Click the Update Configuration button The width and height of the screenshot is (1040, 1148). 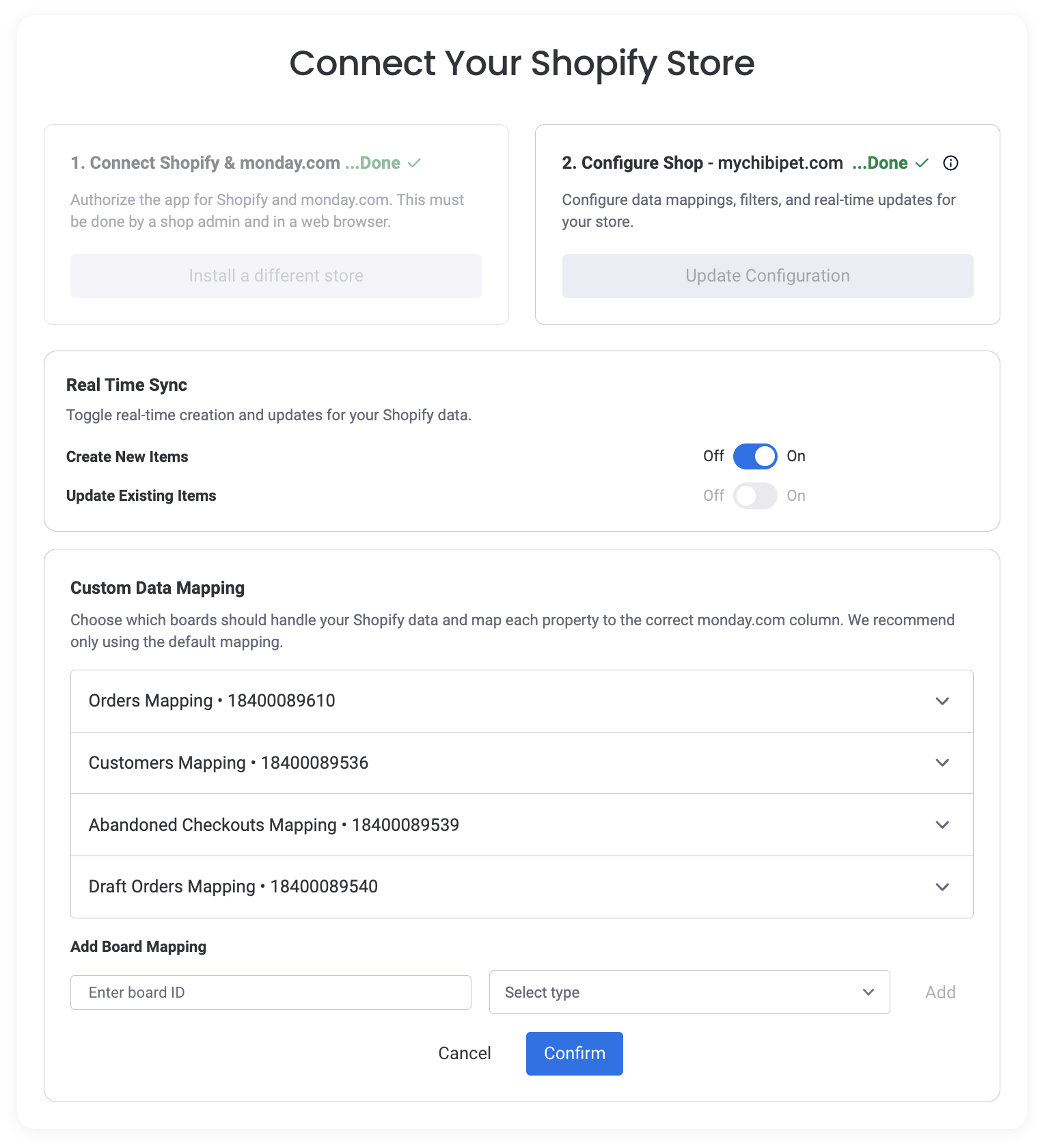767,276
